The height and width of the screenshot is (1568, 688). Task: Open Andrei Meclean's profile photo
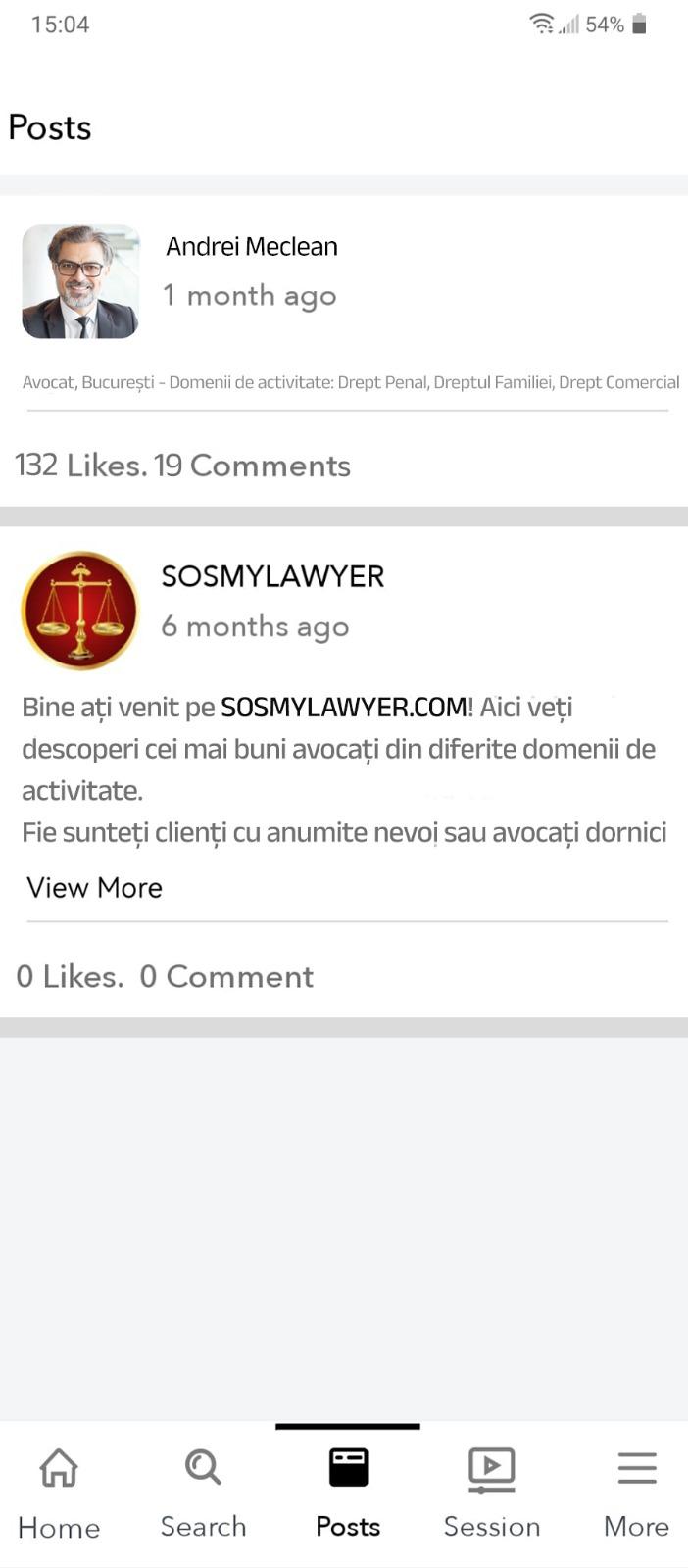[x=80, y=281]
